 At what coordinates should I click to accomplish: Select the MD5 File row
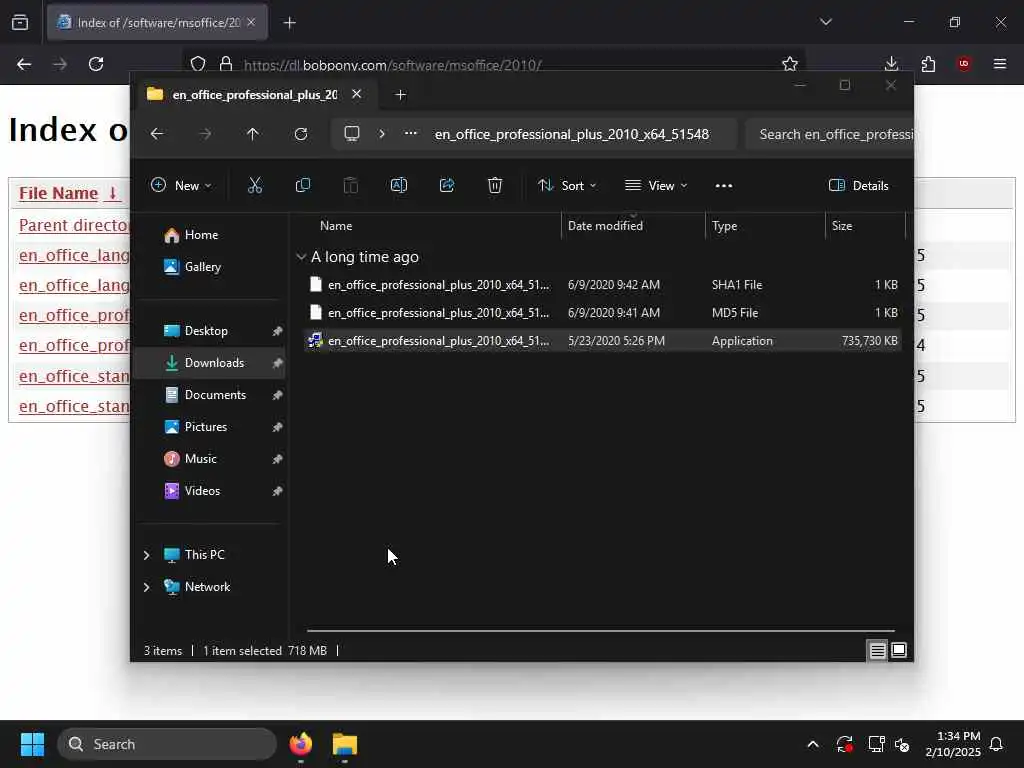[602, 313]
